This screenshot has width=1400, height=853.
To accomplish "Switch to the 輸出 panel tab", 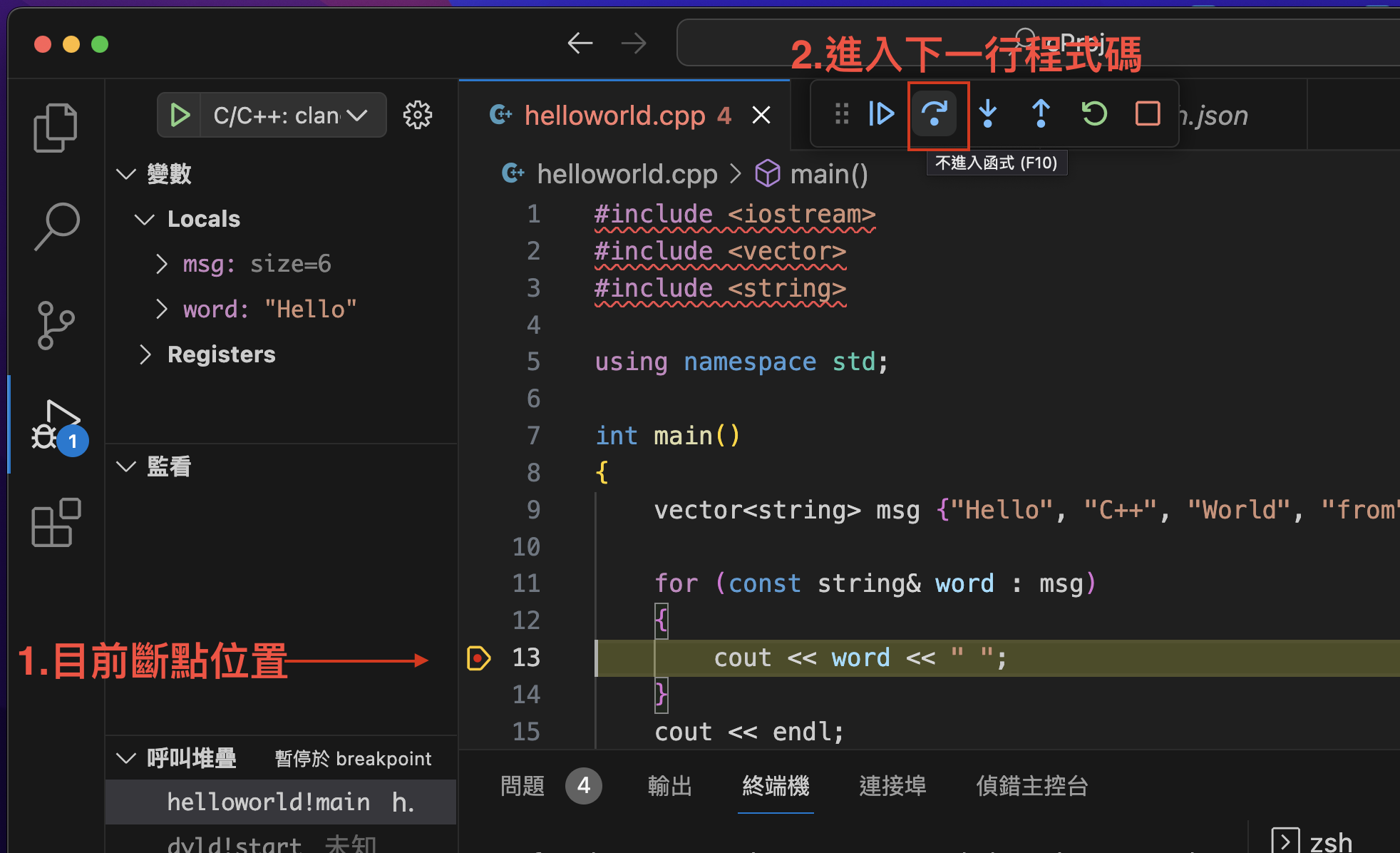I will tap(669, 786).
